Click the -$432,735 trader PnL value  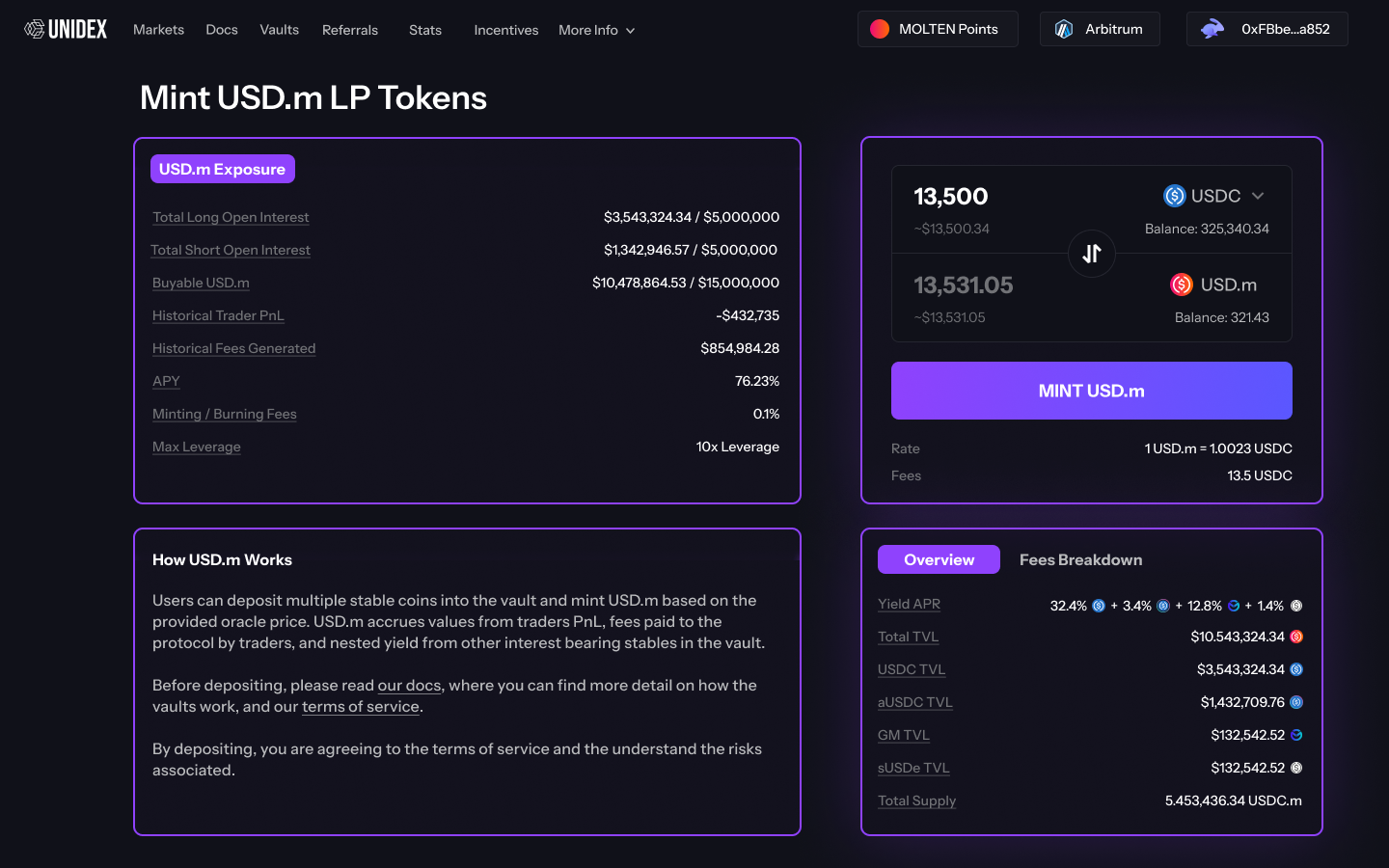coord(748,315)
